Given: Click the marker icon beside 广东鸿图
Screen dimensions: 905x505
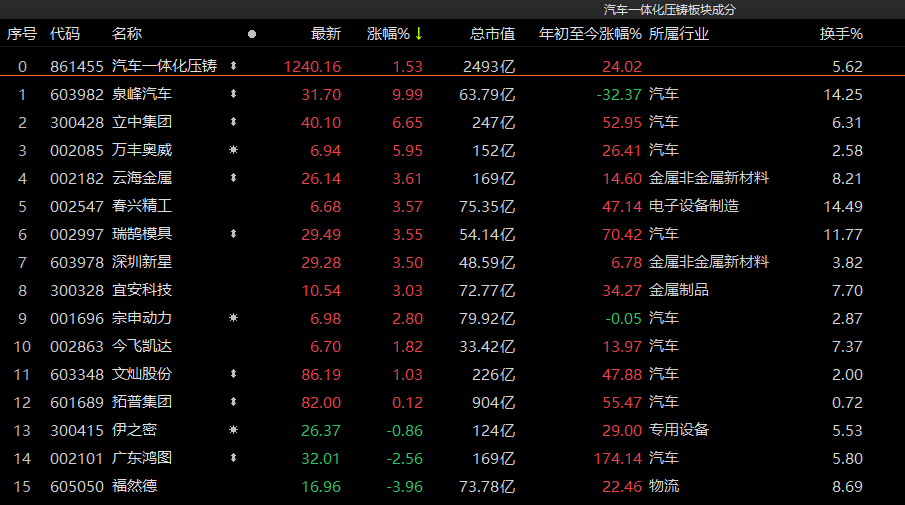Looking at the screenshot, I should pos(234,459).
